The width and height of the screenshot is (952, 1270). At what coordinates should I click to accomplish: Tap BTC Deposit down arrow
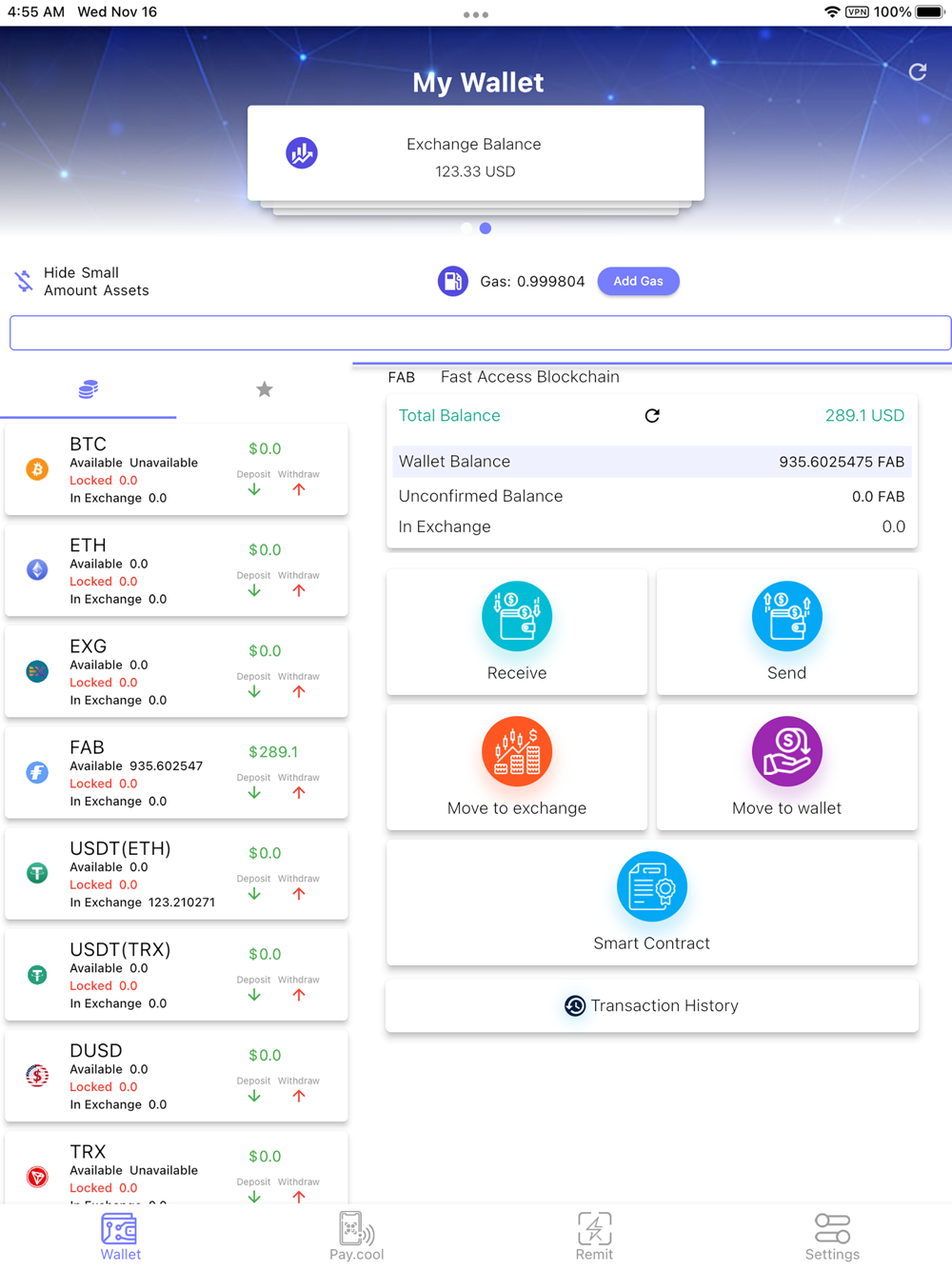pyautogui.click(x=254, y=489)
